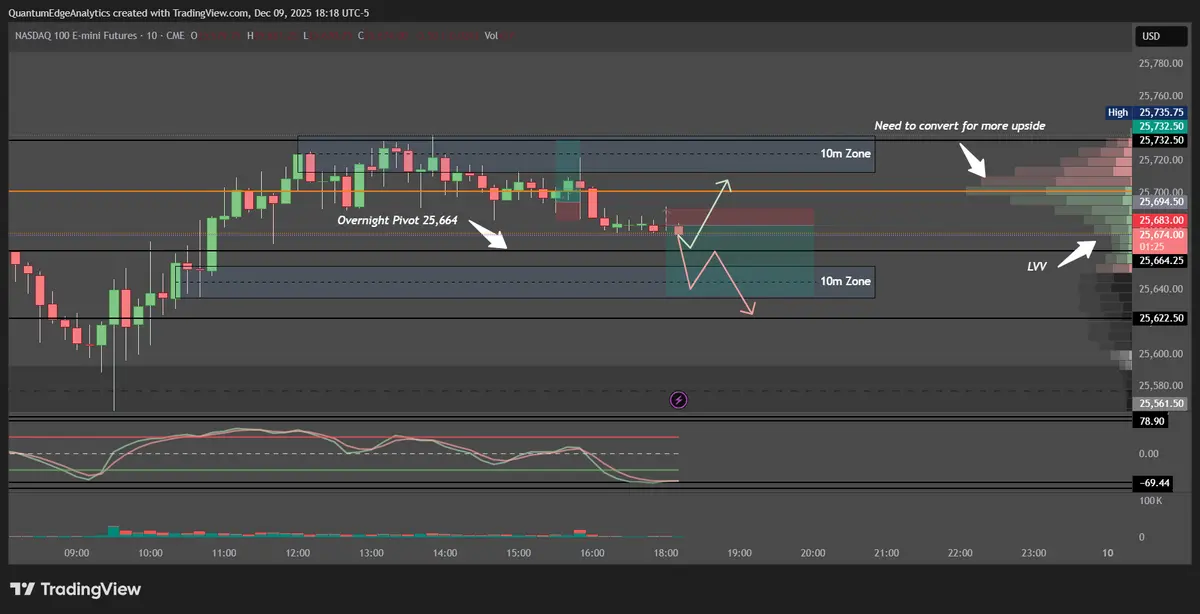The image size is (1200, 614).
Task: Click the Vol indicator label in the legend
Action: point(491,35)
